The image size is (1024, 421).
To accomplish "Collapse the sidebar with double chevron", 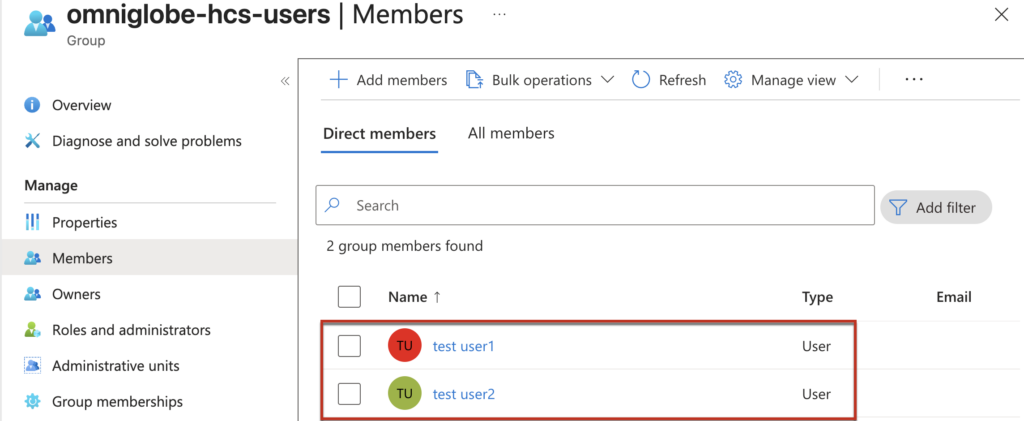I will pyautogui.click(x=285, y=81).
